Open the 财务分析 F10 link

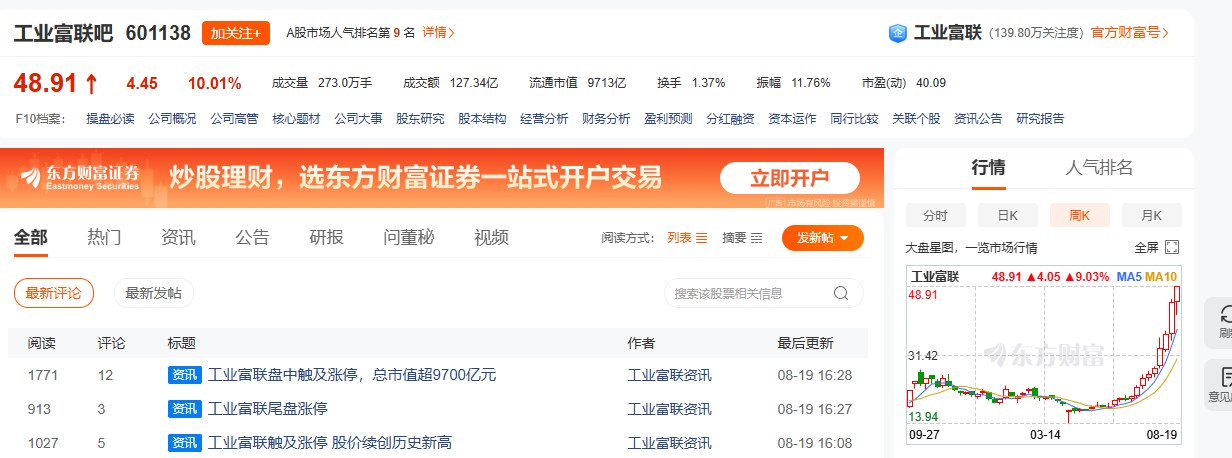pyautogui.click(x=606, y=119)
